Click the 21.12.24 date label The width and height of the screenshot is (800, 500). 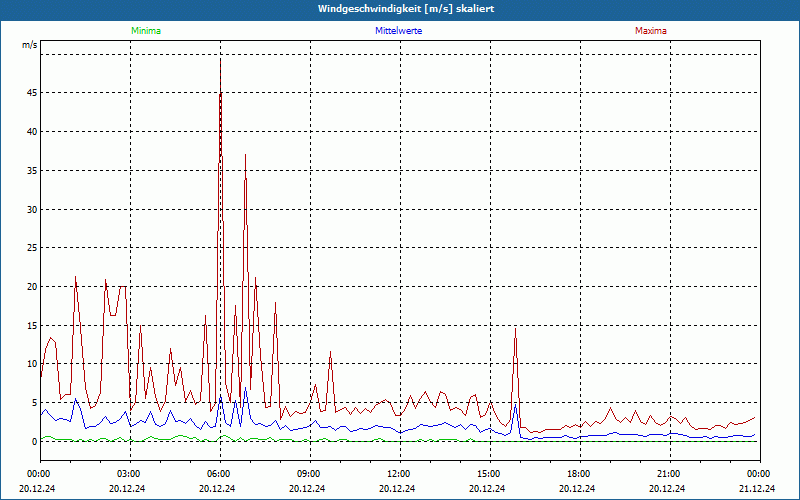pyautogui.click(x=757, y=489)
